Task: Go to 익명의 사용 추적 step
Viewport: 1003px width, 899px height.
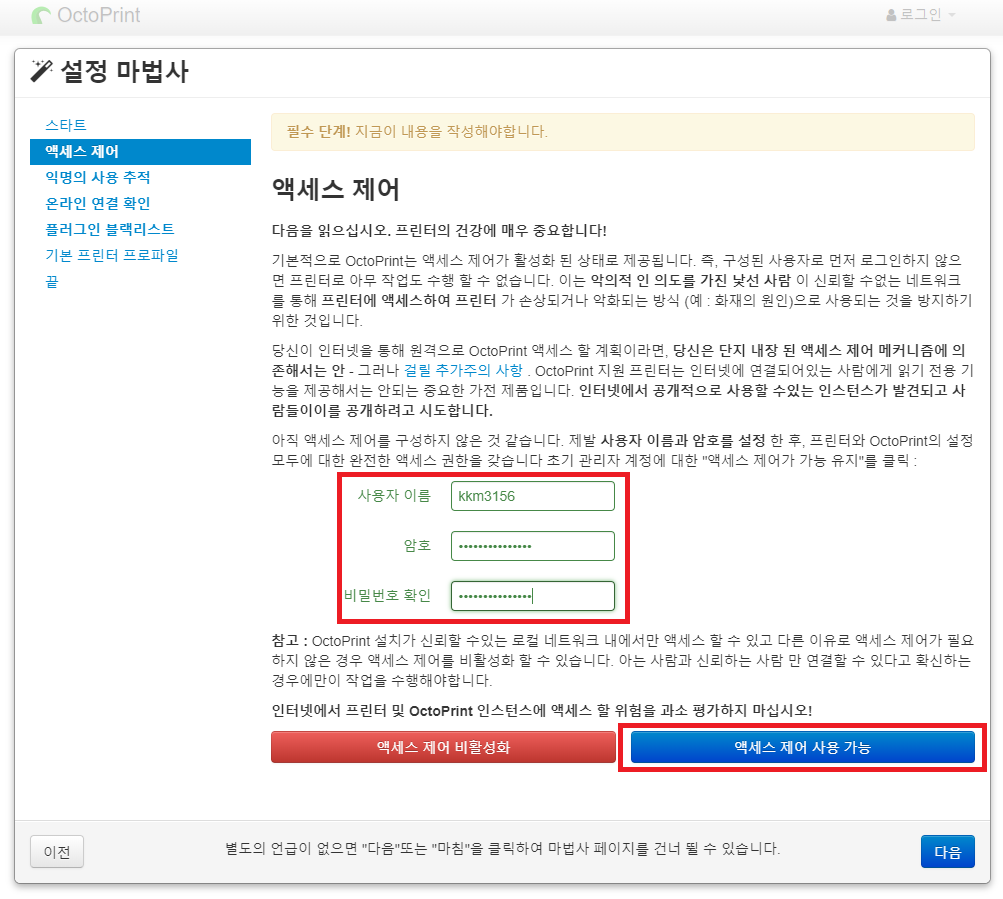Action: click(x=98, y=177)
